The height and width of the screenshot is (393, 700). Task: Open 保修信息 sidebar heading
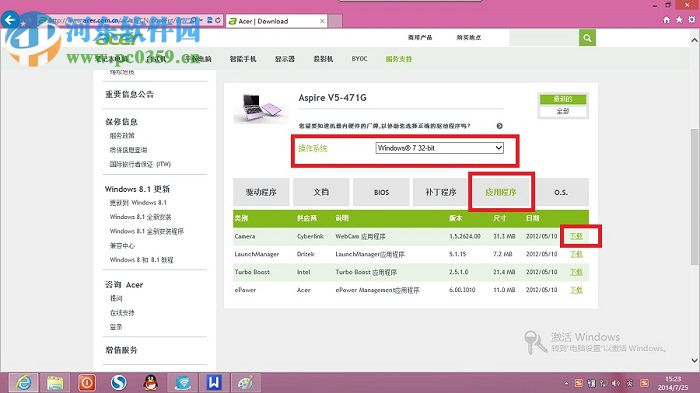point(121,121)
